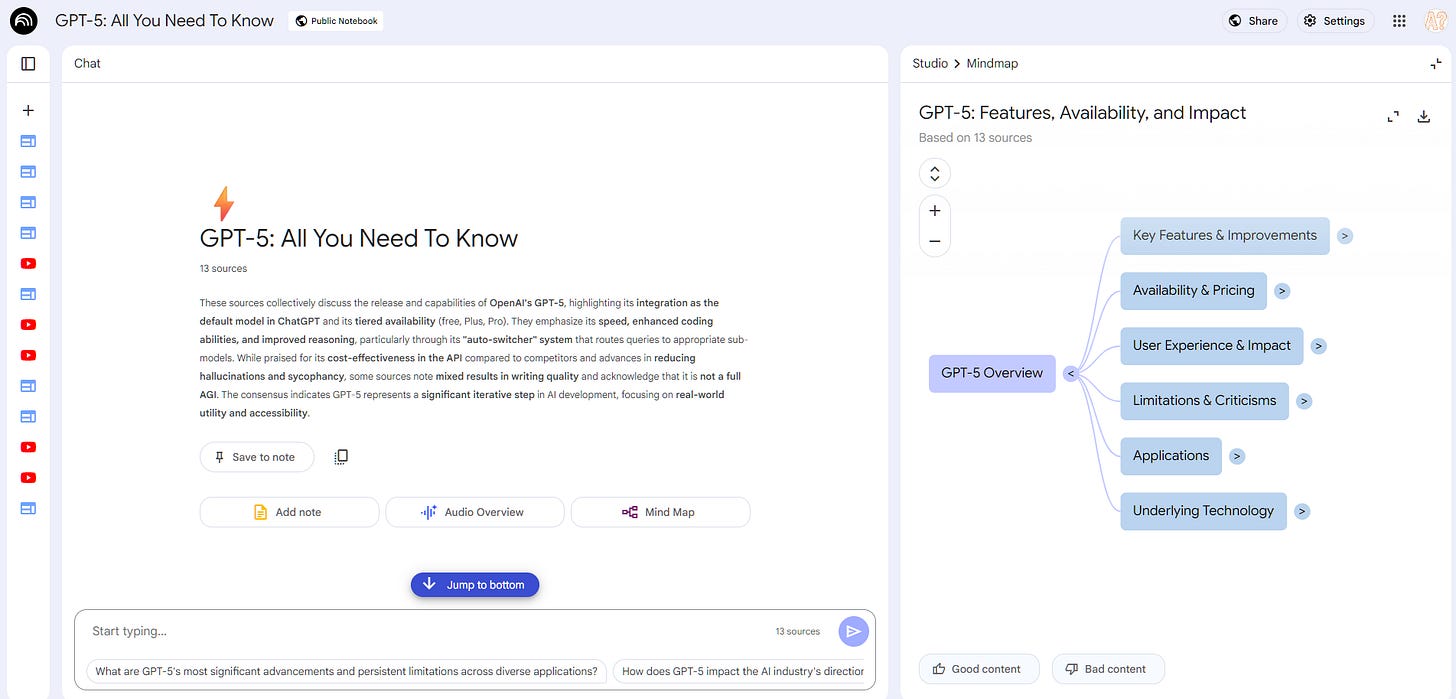This screenshot has width=1456, height=699.
Task: Click Mindmap in the breadcrumb
Action: point(992,63)
